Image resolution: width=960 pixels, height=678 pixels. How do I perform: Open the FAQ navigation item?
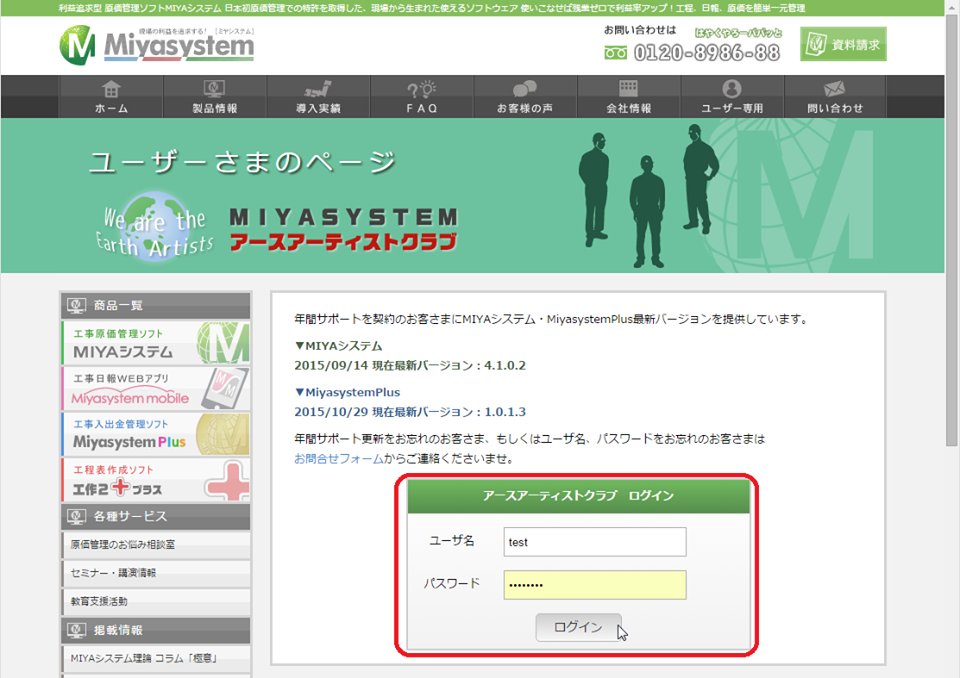coord(421,97)
